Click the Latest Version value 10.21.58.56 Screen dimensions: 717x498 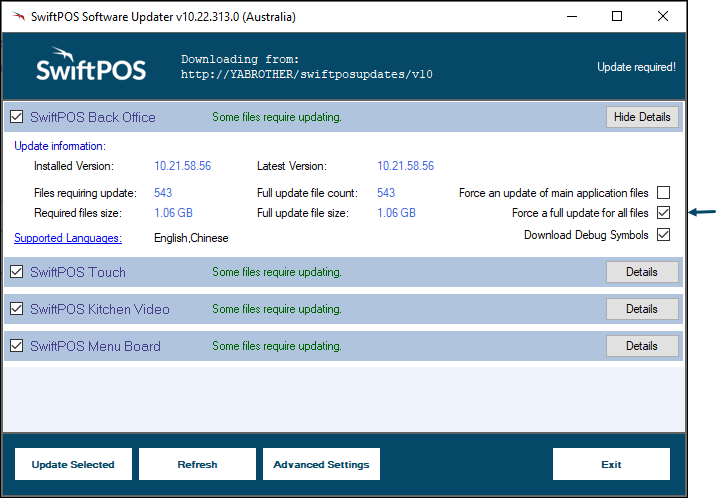tap(406, 166)
